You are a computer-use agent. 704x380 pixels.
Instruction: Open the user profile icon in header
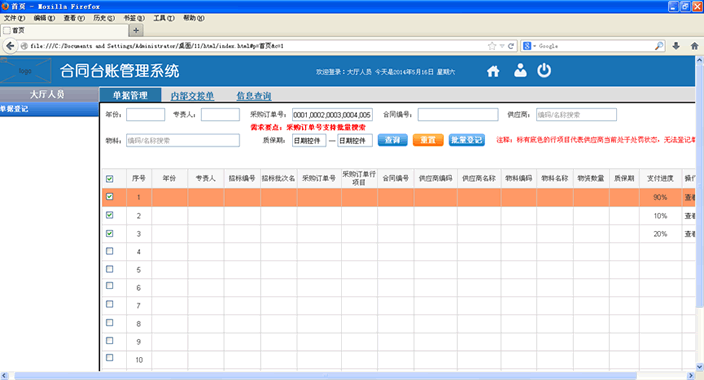520,70
